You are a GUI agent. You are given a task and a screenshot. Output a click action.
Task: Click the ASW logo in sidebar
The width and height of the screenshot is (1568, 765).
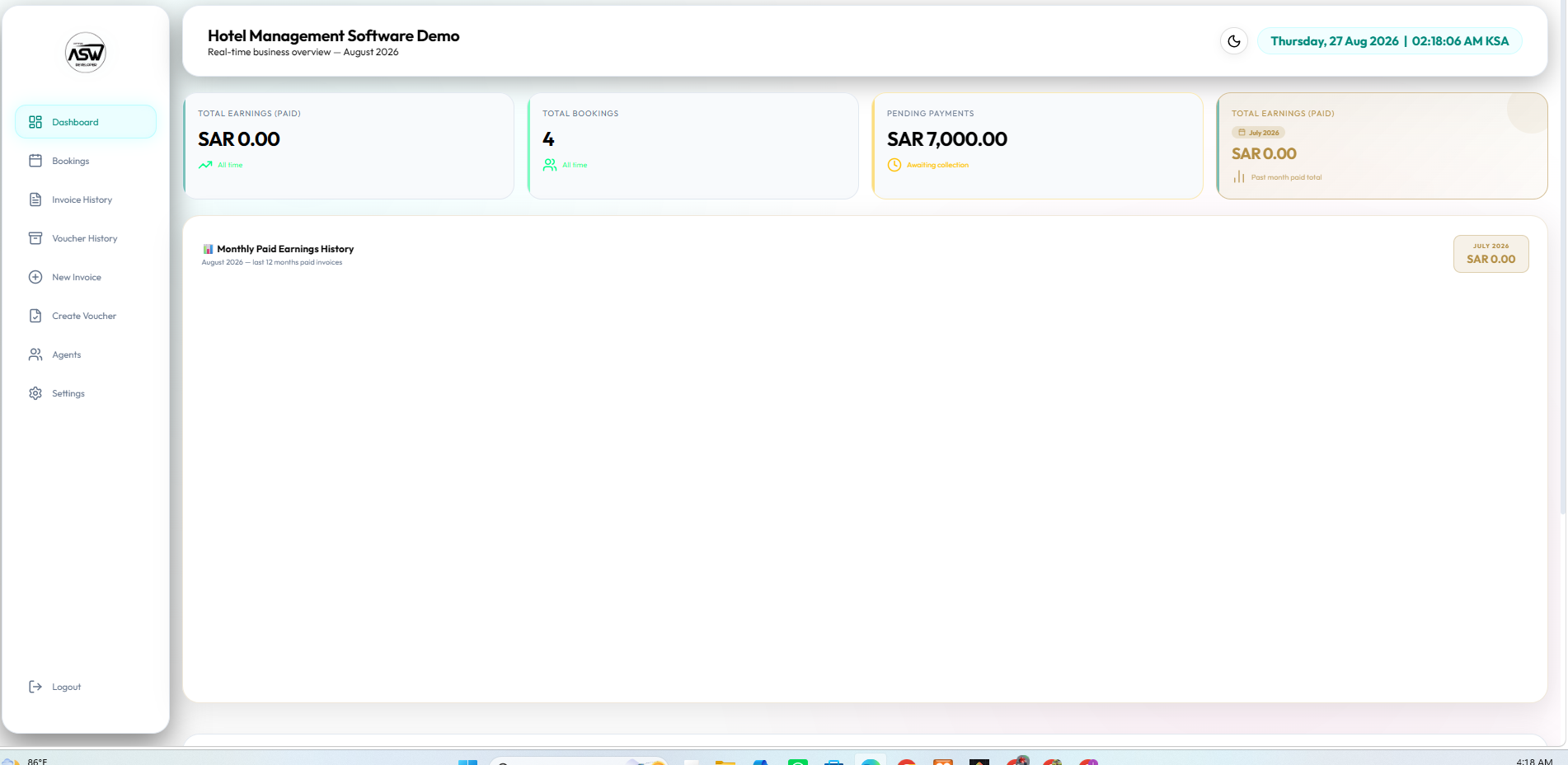(x=86, y=53)
